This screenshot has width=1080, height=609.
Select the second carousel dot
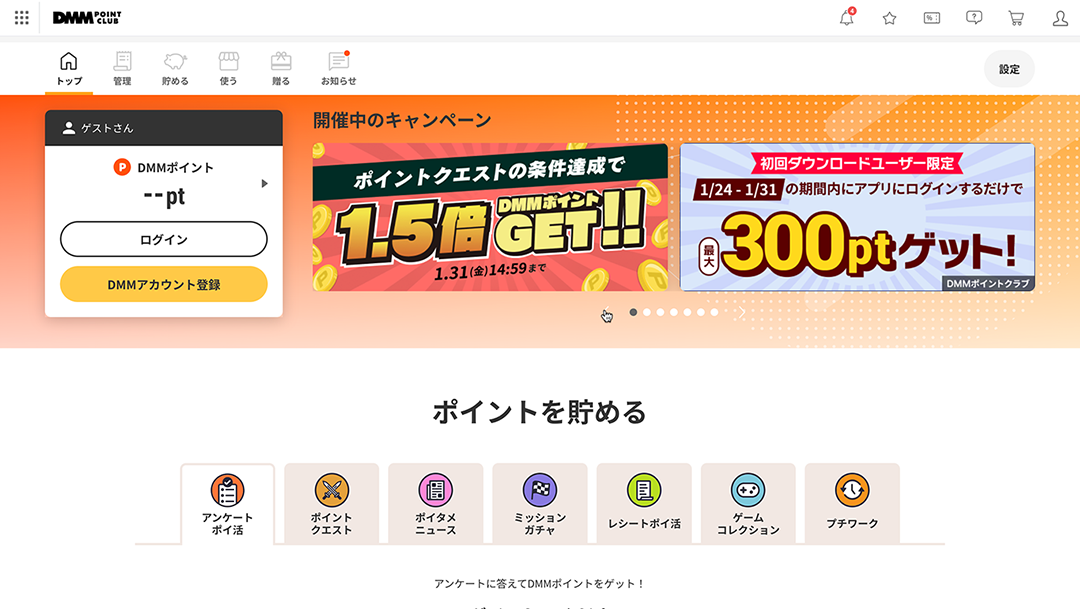(x=647, y=312)
